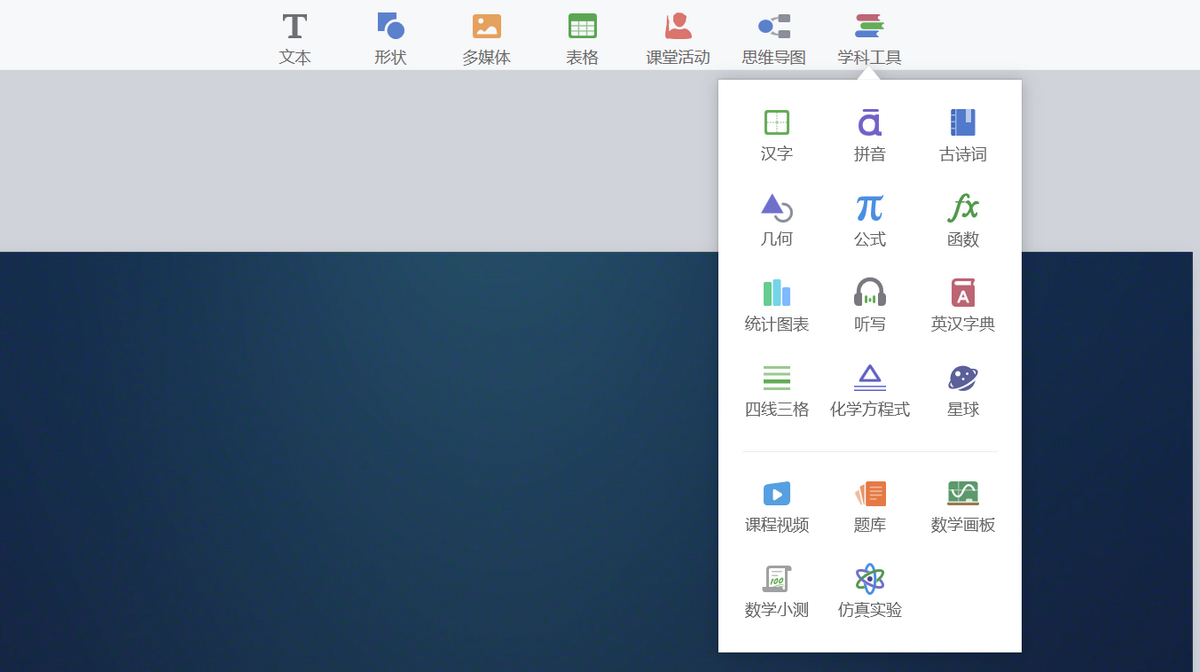Image resolution: width=1200 pixels, height=672 pixels.
Task: Open the 函数 function tool
Action: (x=963, y=221)
